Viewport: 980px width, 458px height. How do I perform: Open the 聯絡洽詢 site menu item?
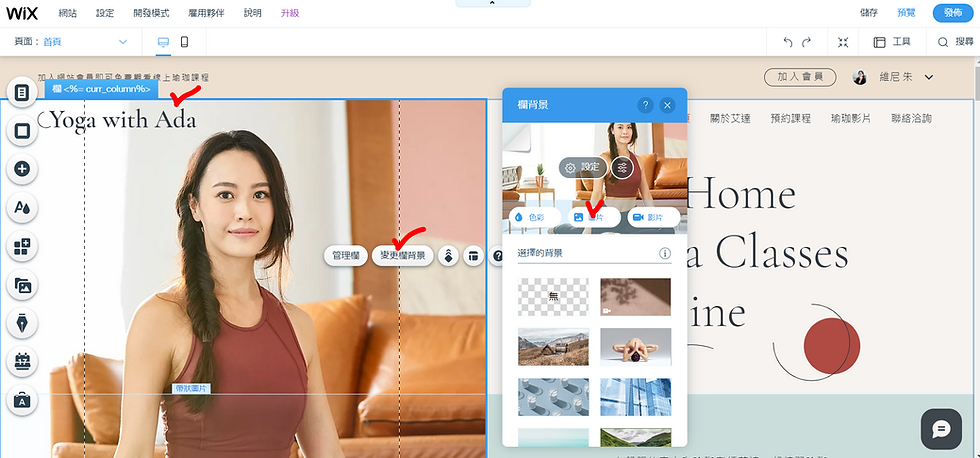(x=911, y=118)
